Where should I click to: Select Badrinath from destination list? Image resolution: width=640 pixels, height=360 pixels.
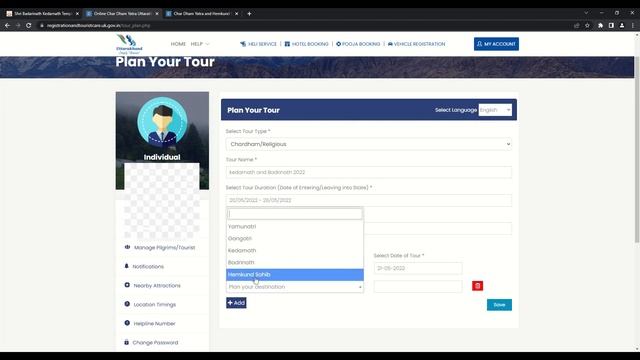tap(295, 262)
